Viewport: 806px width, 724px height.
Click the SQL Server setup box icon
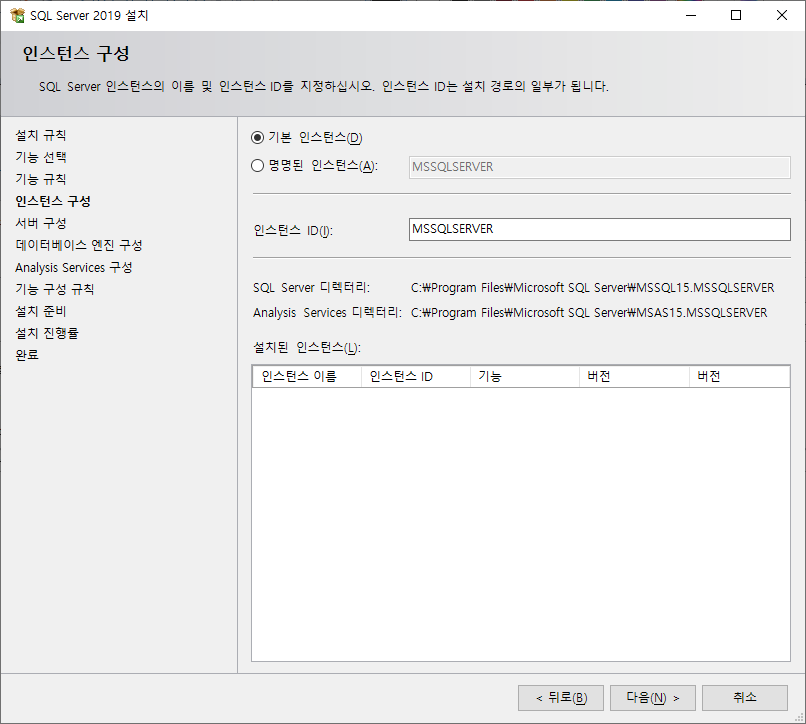(x=17, y=15)
